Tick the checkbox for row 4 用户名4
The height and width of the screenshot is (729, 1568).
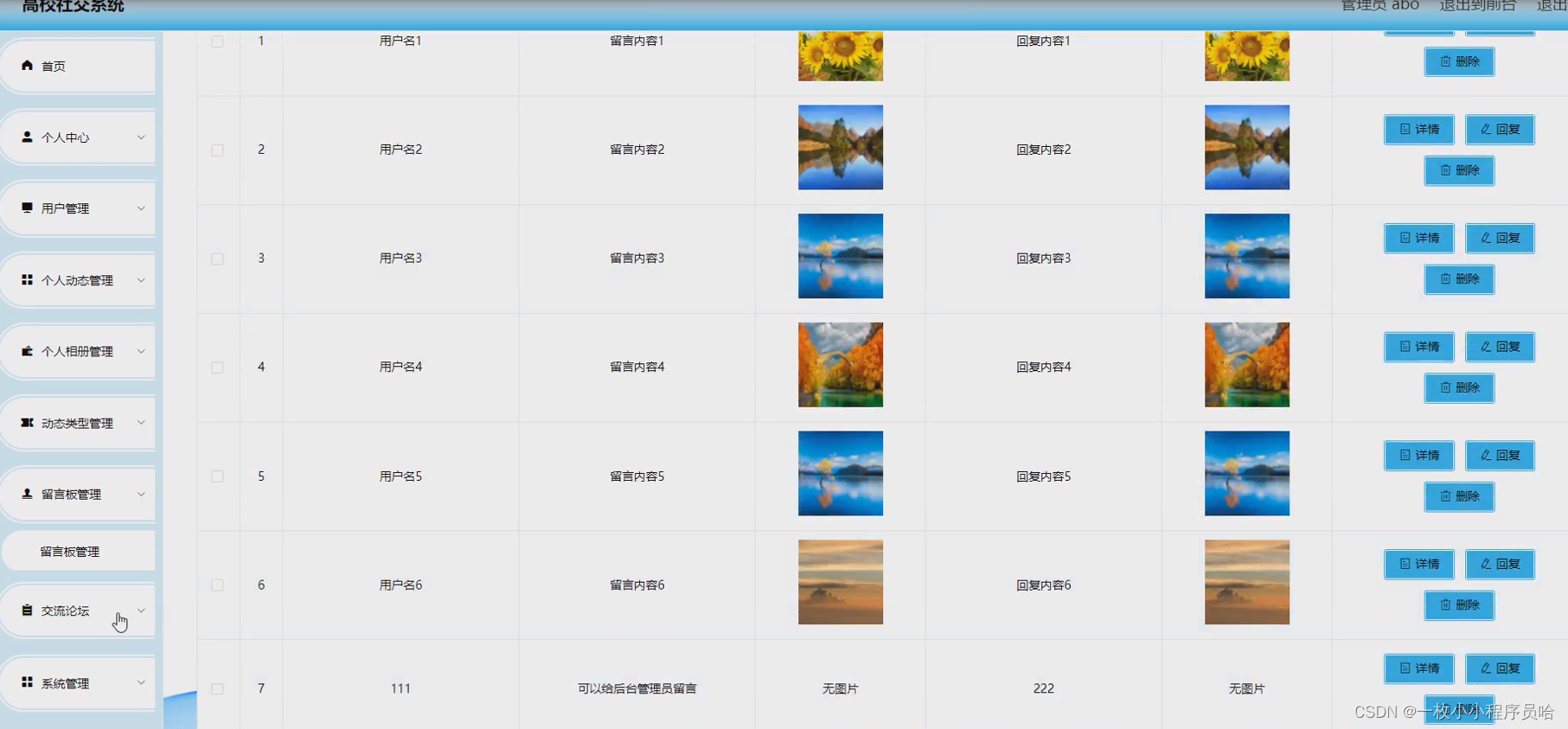(217, 368)
